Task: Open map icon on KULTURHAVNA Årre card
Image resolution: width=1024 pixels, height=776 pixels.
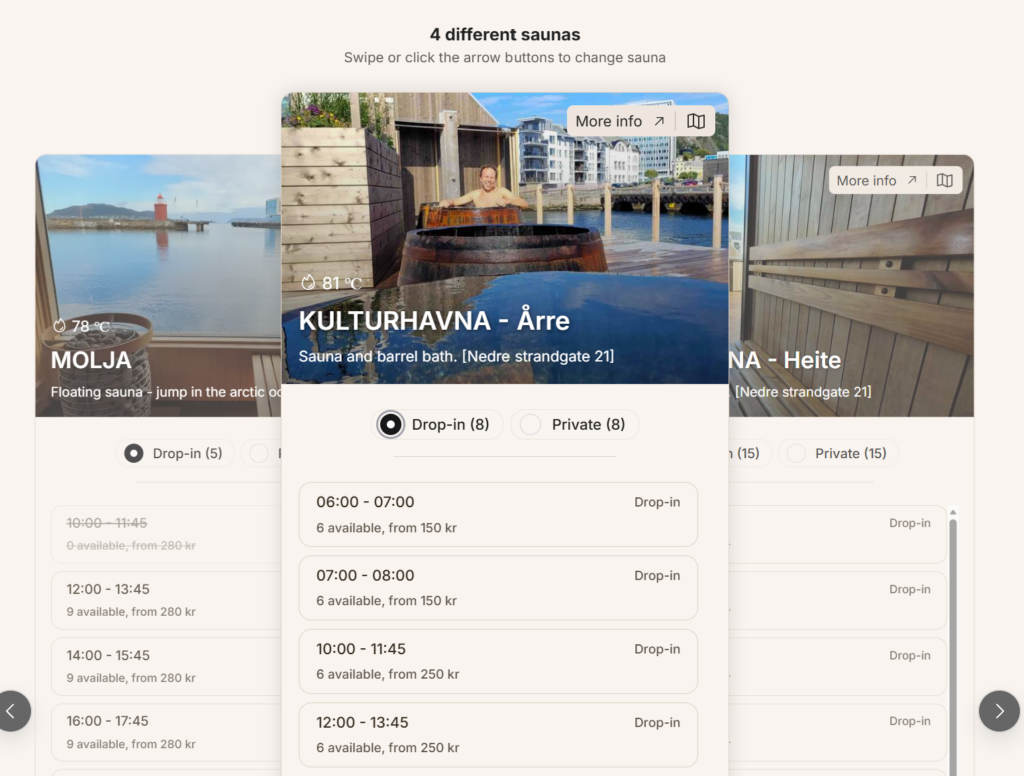Action: pyautogui.click(x=696, y=121)
